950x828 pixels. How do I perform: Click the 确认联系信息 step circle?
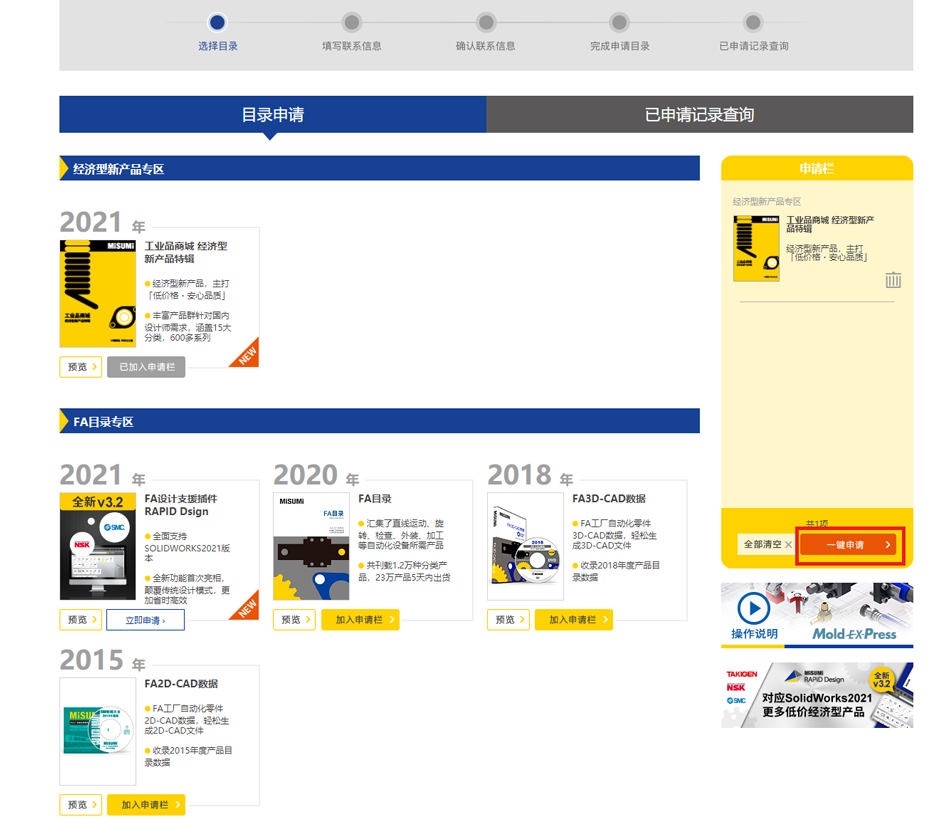click(486, 22)
